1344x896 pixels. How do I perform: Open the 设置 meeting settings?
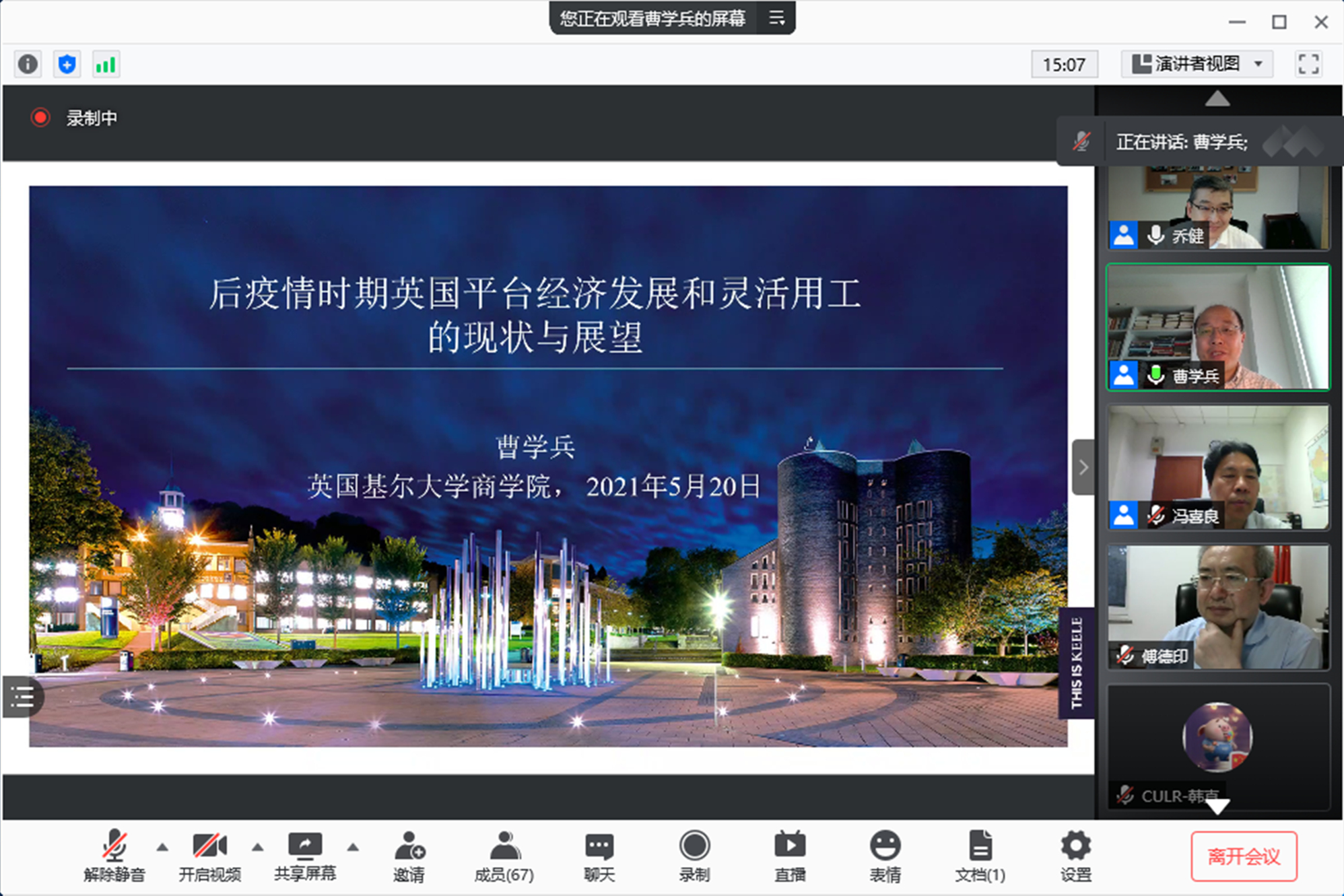[1074, 856]
